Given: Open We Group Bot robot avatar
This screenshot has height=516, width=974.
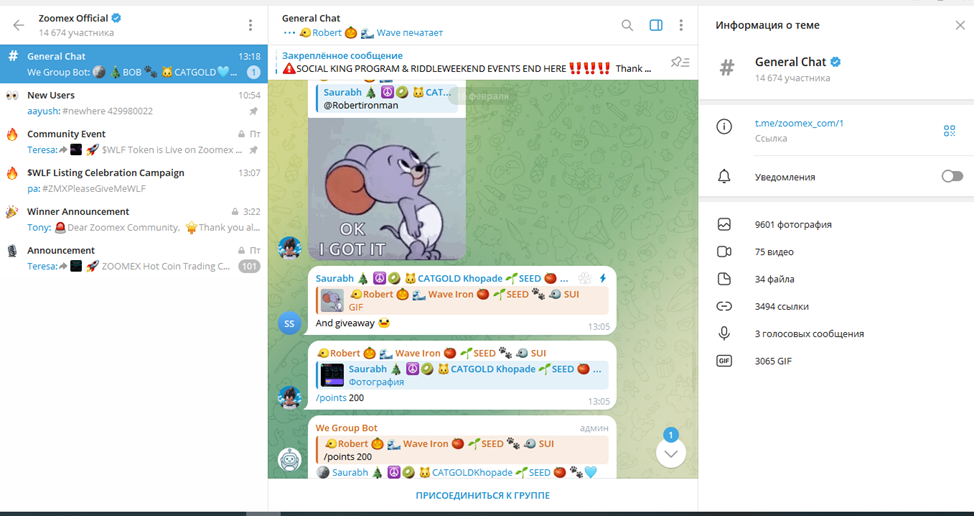Looking at the screenshot, I should pyautogui.click(x=289, y=459).
